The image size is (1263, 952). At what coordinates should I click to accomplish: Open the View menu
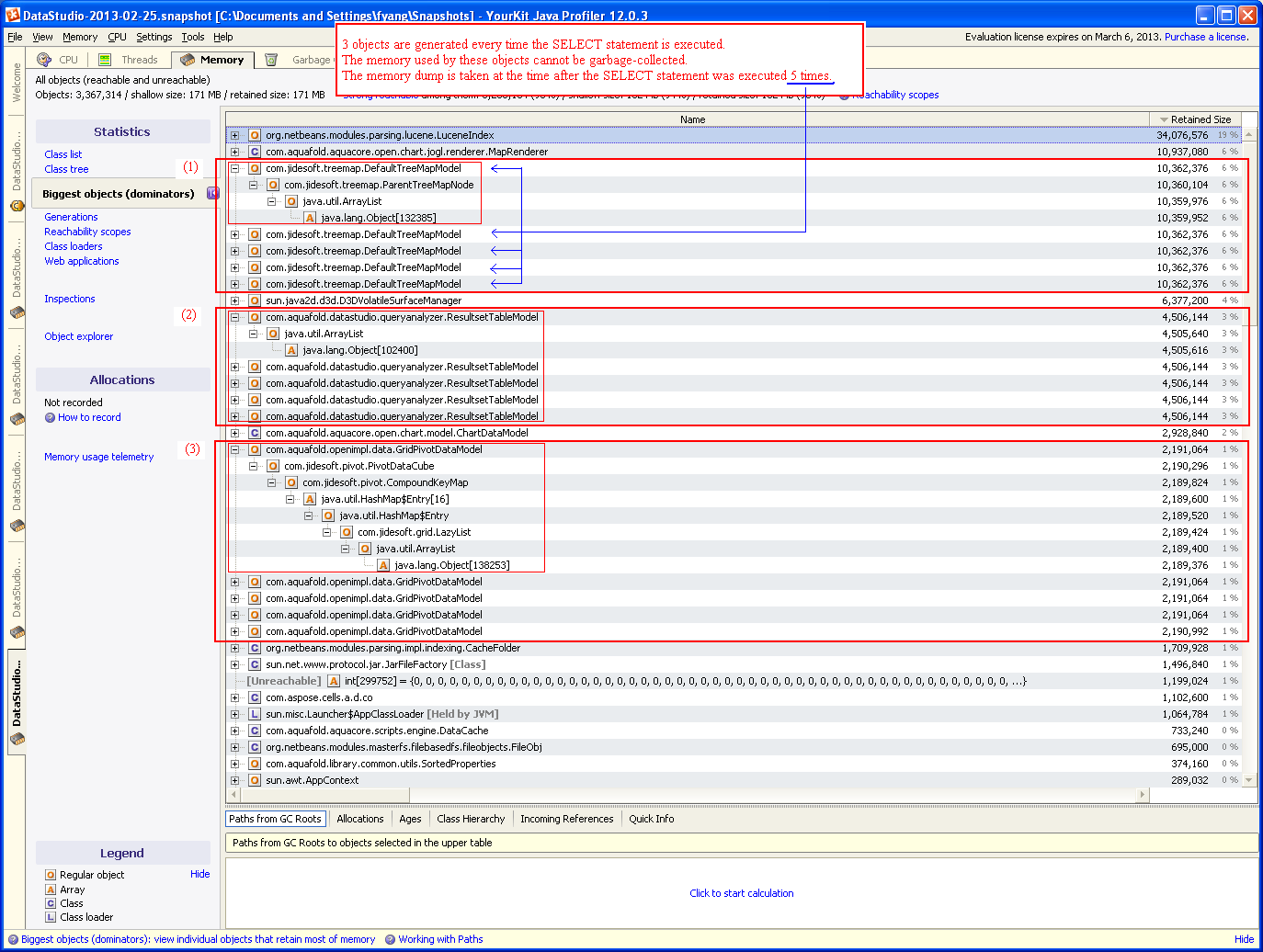click(42, 37)
